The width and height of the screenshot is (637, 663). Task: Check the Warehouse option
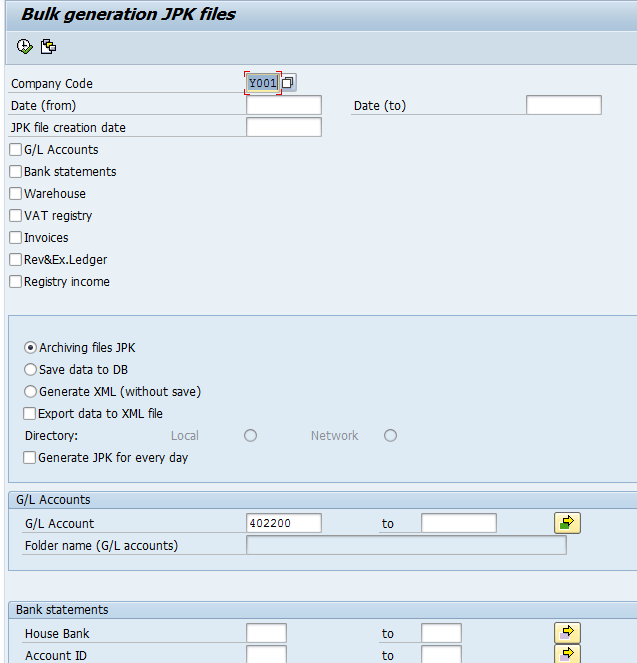(x=16, y=194)
